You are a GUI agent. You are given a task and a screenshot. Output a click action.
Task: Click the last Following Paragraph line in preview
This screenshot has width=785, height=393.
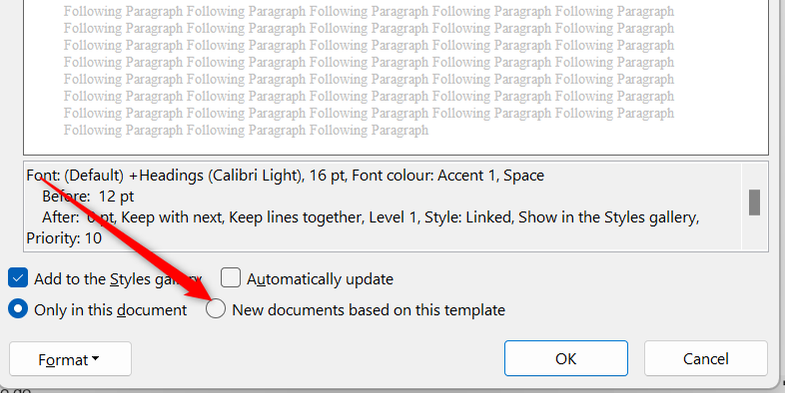pyautogui.click(x=246, y=130)
